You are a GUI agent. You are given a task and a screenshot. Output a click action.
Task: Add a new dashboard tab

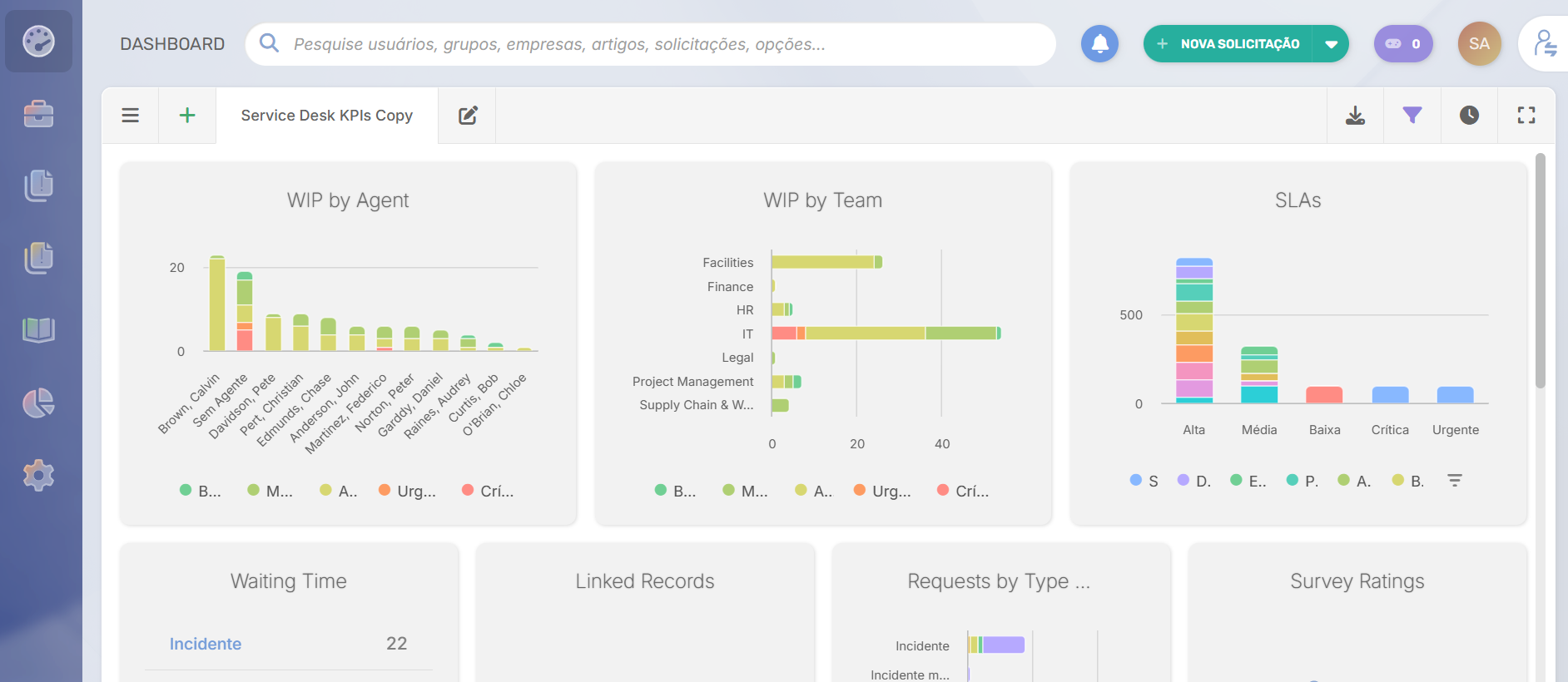187,116
